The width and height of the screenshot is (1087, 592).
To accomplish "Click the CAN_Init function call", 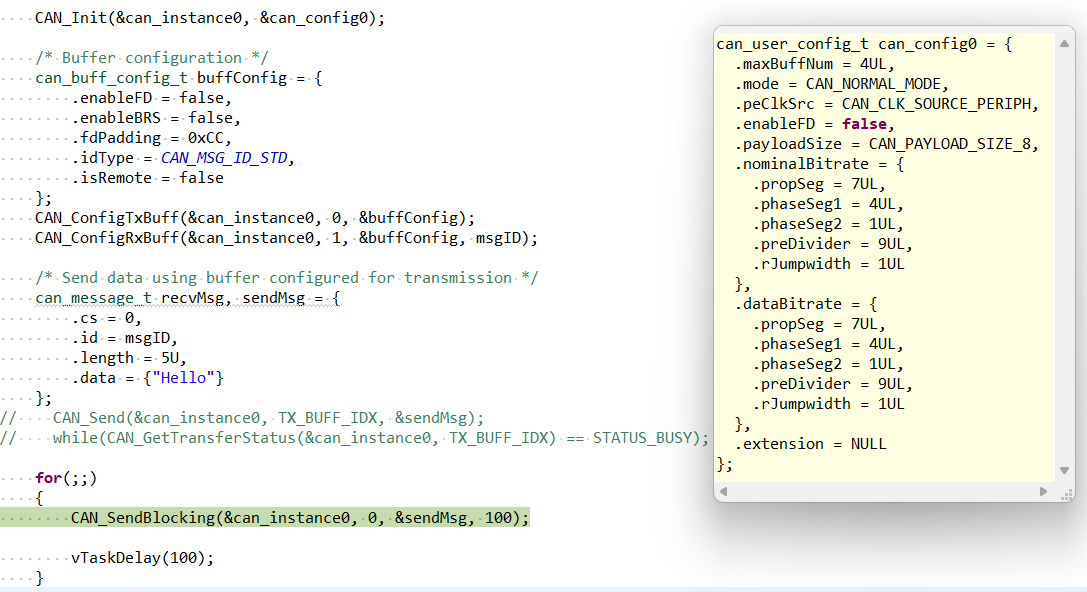I will point(210,18).
